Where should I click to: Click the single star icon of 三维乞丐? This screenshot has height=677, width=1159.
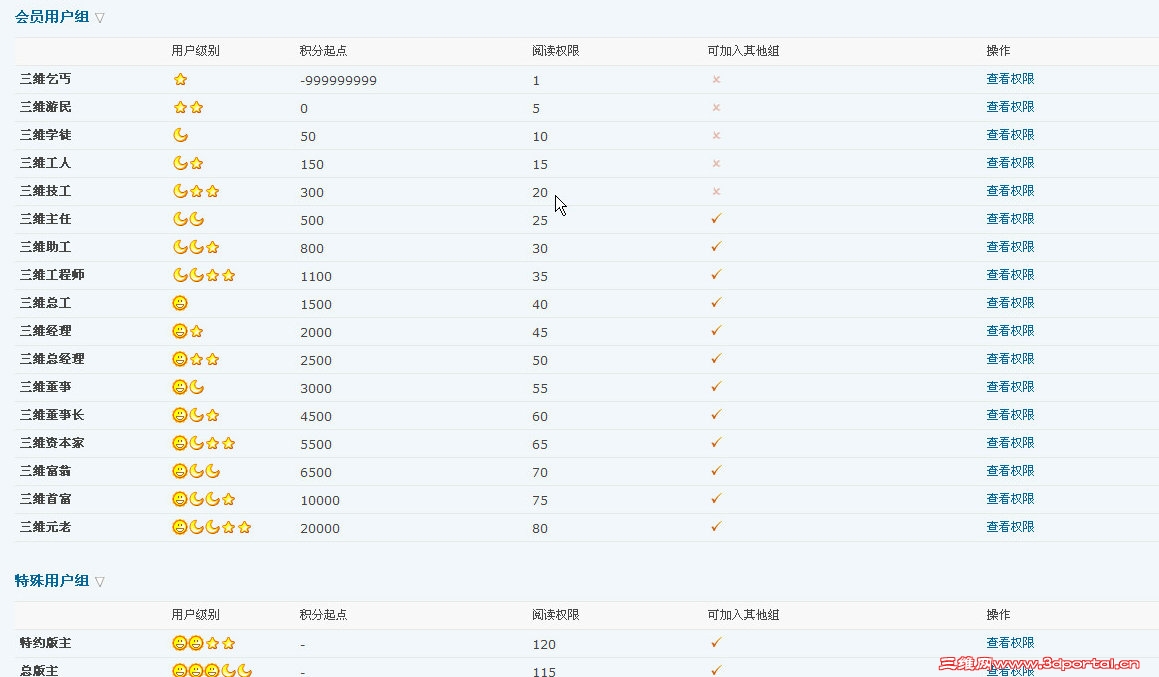point(180,79)
